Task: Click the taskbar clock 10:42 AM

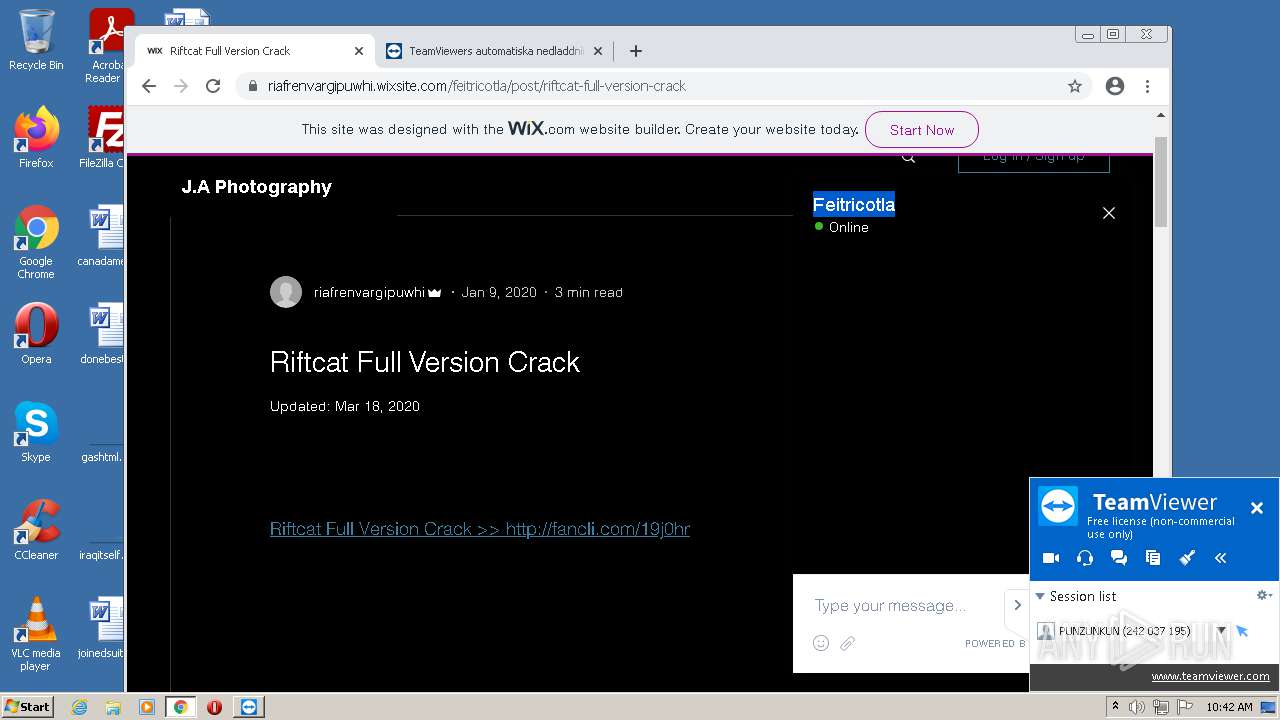Action: point(1229,707)
